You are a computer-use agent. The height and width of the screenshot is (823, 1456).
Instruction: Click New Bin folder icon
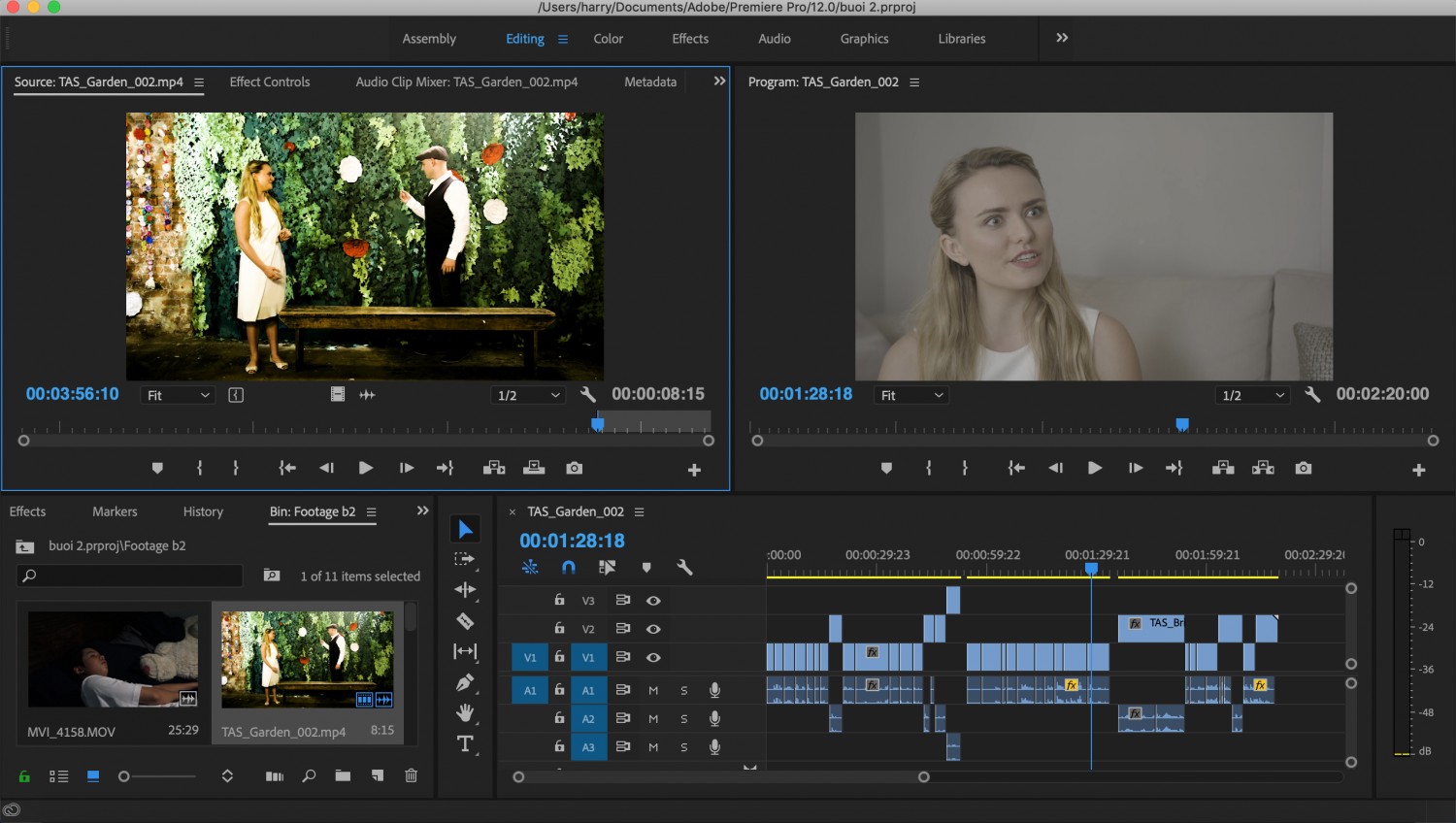(343, 775)
